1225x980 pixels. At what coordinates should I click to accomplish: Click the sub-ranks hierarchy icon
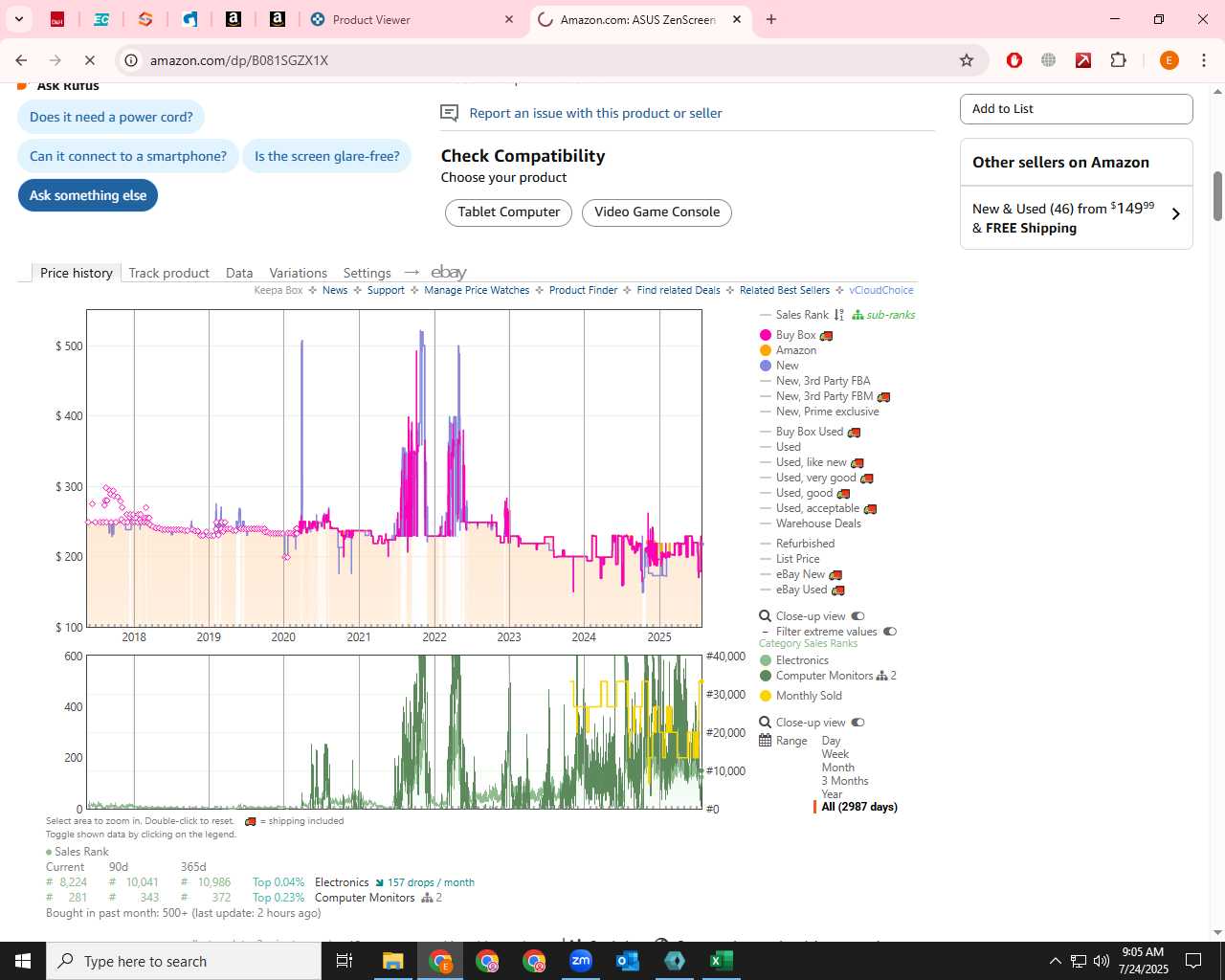coord(857,315)
